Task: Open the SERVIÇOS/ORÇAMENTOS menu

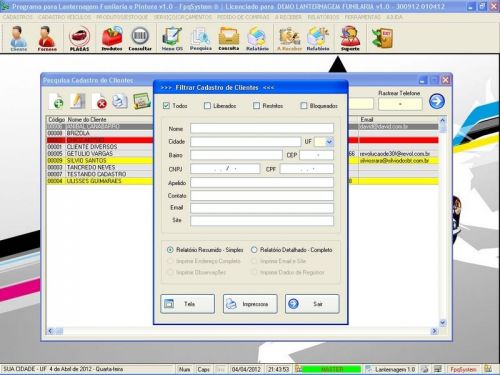Action: pos(182,17)
